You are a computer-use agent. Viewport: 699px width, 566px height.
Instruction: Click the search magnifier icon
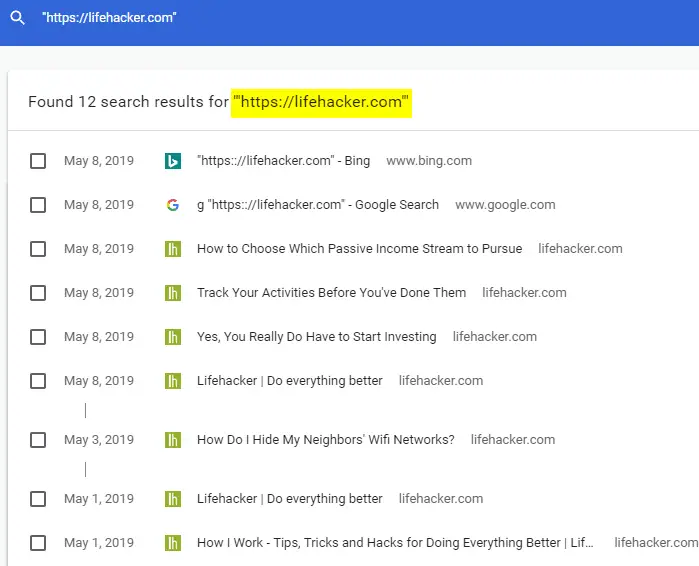tap(17, 18)
